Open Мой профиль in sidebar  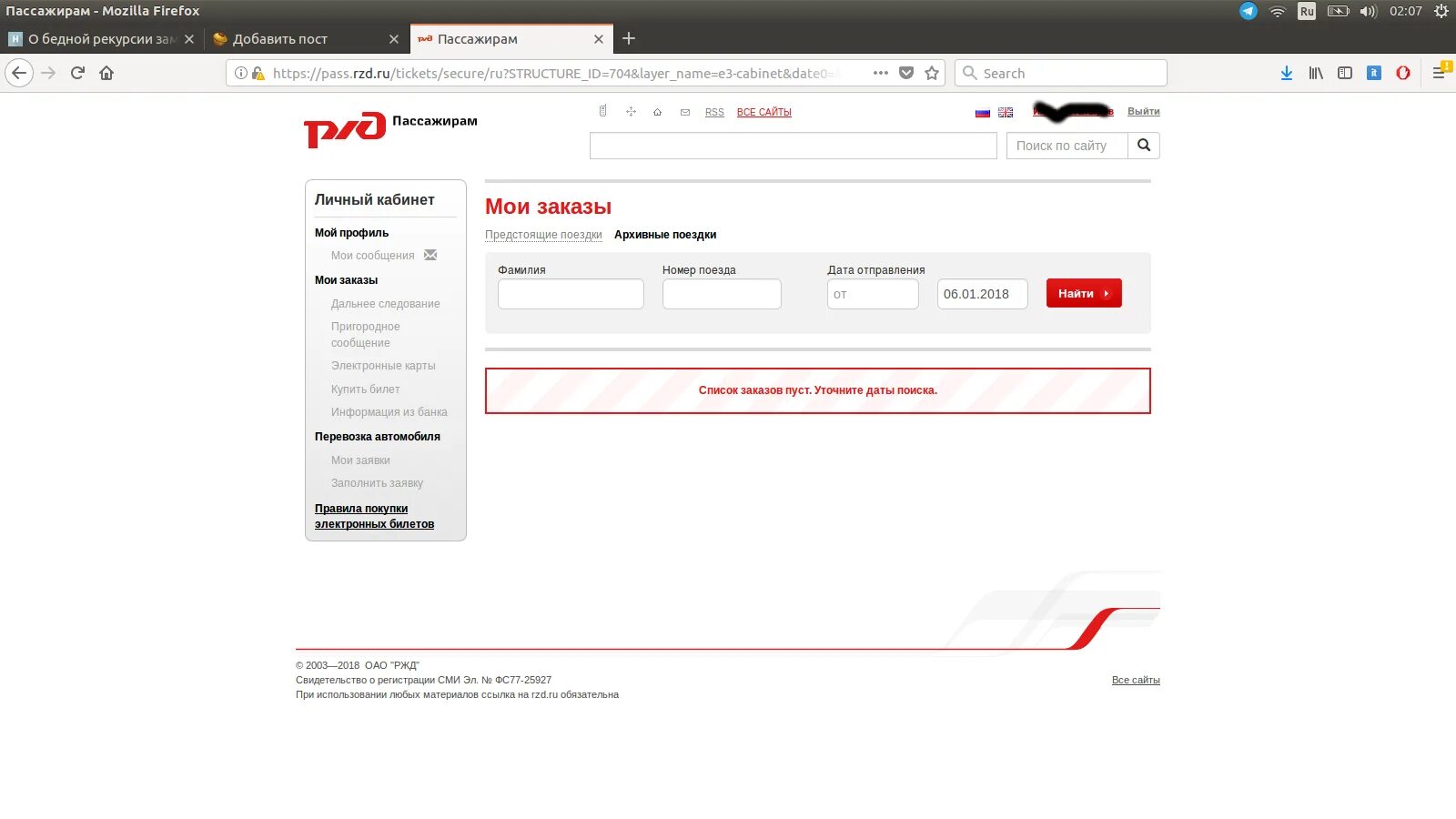tap(351, 233)
